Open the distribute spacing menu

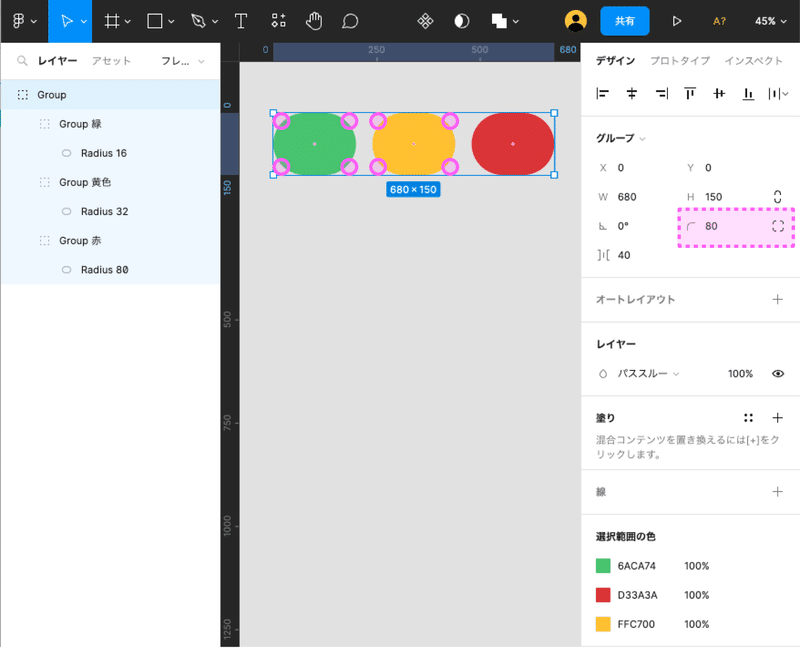point(778,94)
